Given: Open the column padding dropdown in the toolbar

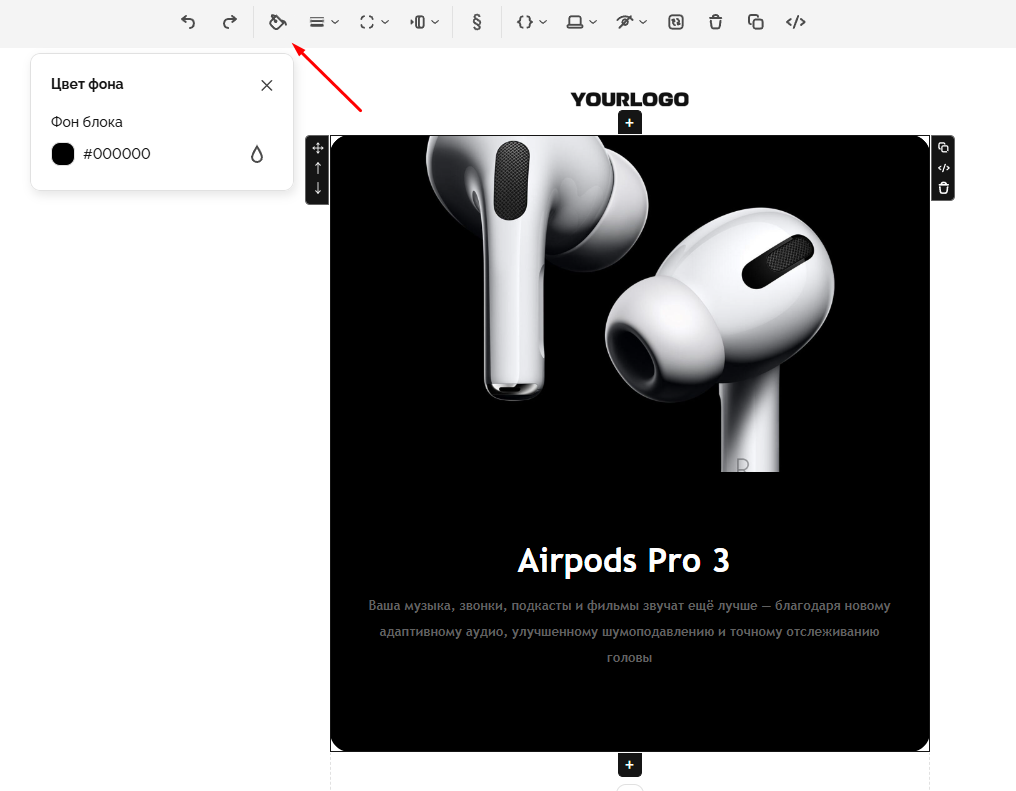Looking at the screenshot, I should click(425, 22).
